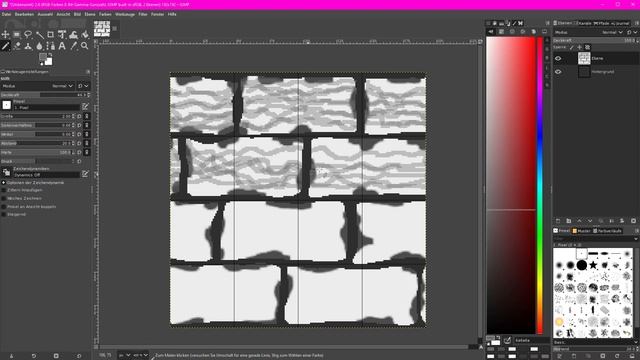
Task: Select the Eraser tool
Action: tap(17, 46)
